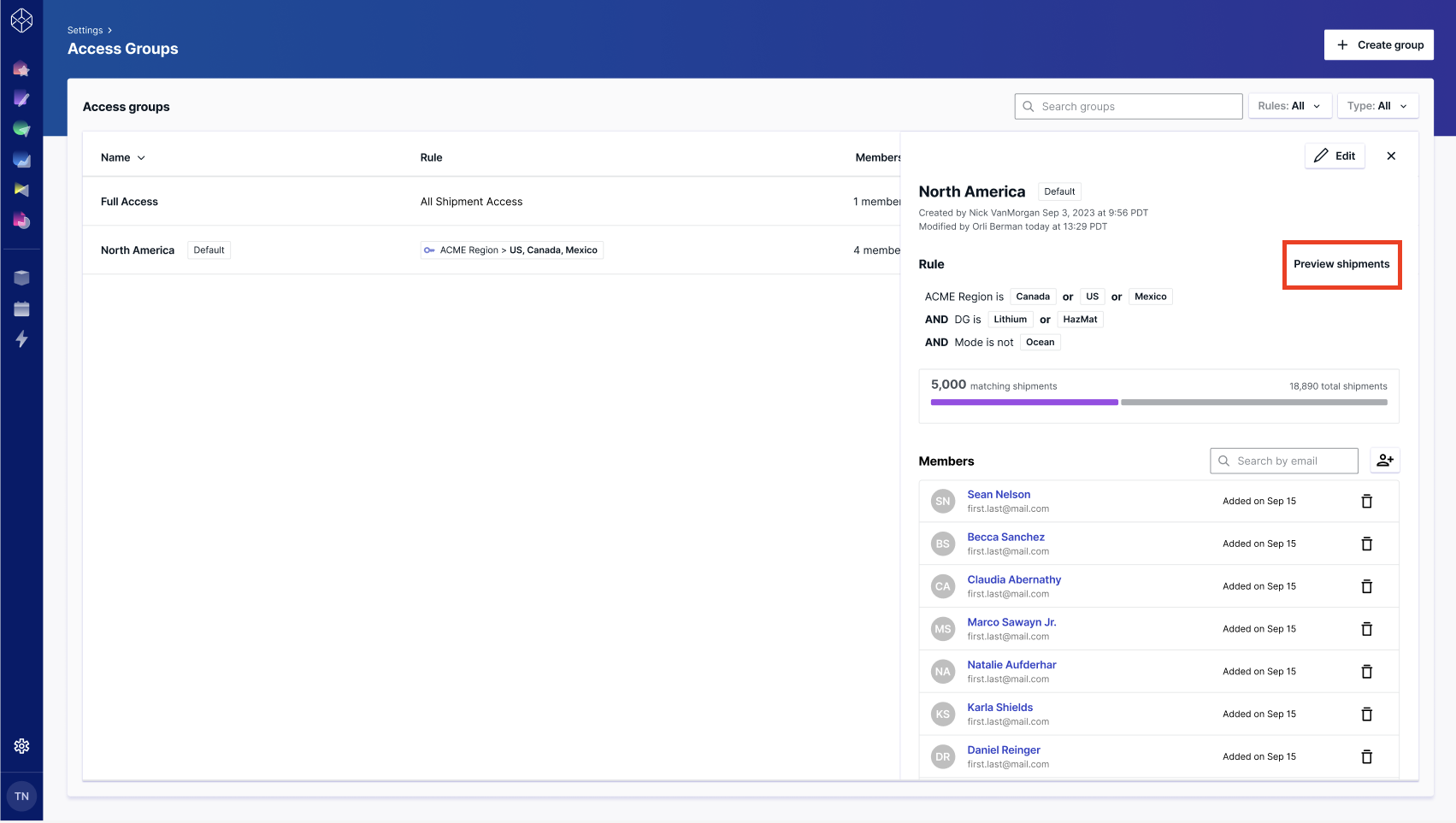Select the Full Access group row

point(492,202)
